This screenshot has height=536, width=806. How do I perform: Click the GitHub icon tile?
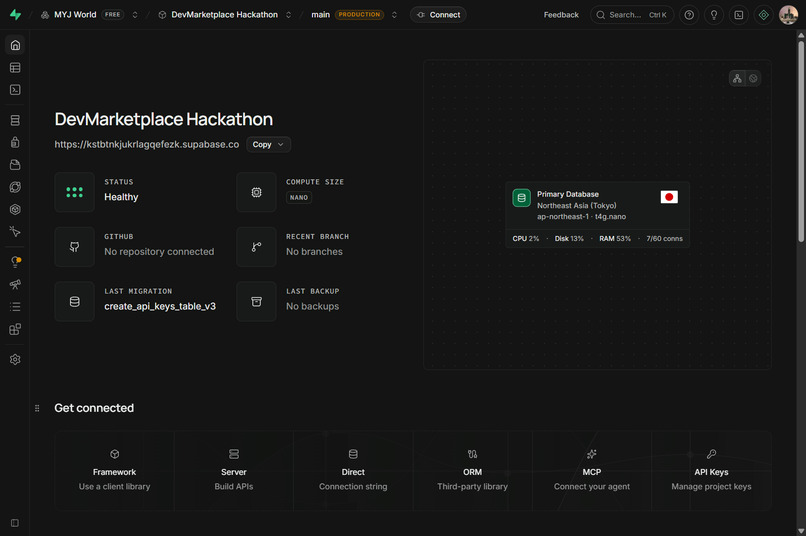click(x=75, y=247)
